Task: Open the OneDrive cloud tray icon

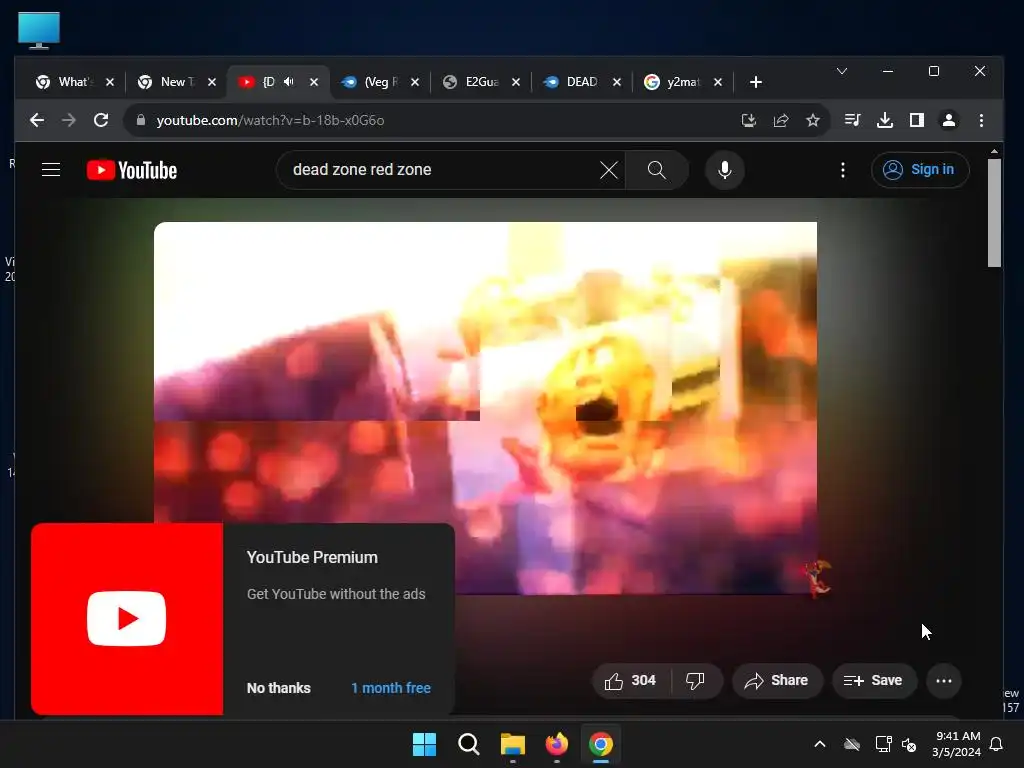Action: (852, 744)
